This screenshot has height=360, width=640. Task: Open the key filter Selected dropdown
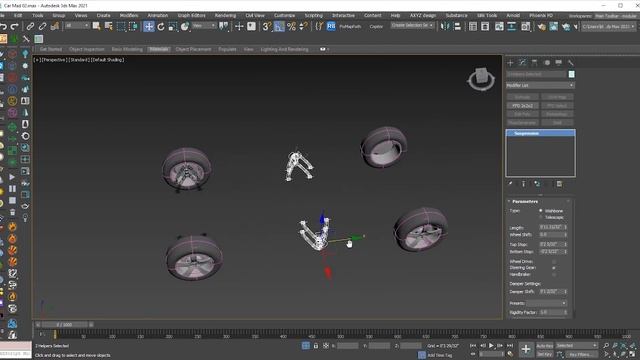click(576, 346)
